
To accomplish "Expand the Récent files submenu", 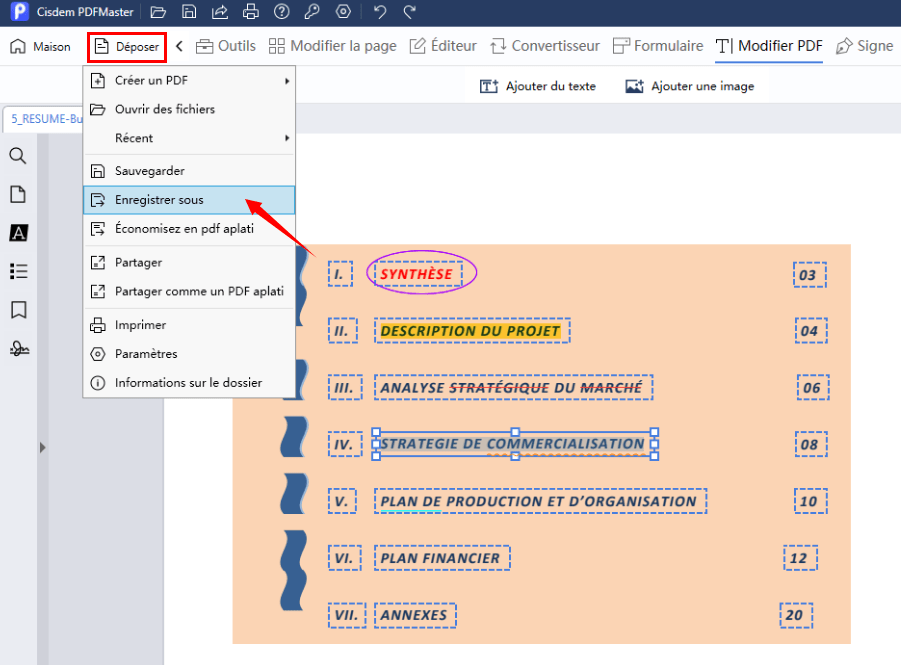I will click(x=189, y=138).
